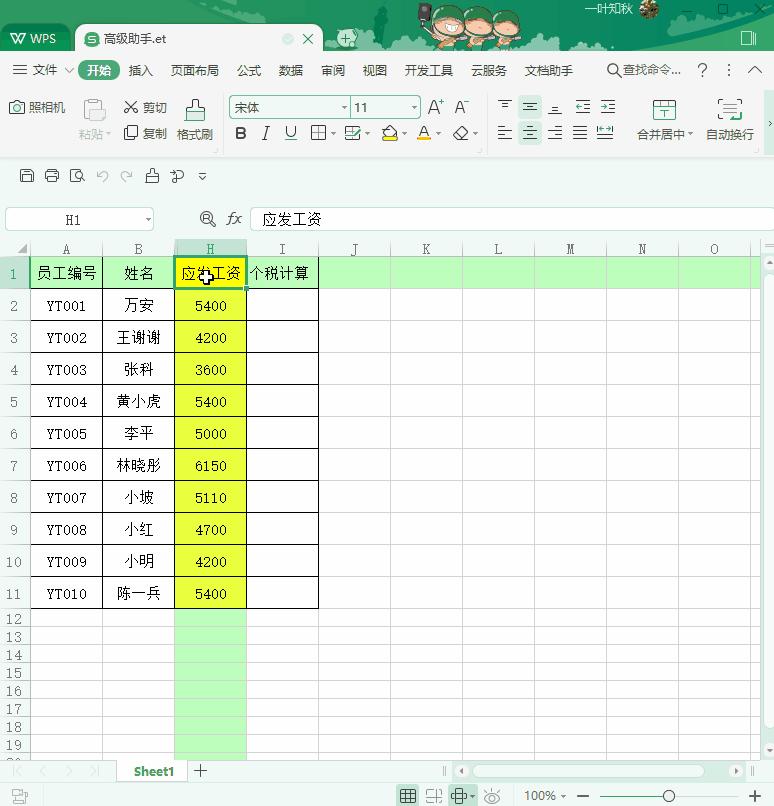Apply font color A
The height and width of the screenshot is (806, 774).
[424, 133]
